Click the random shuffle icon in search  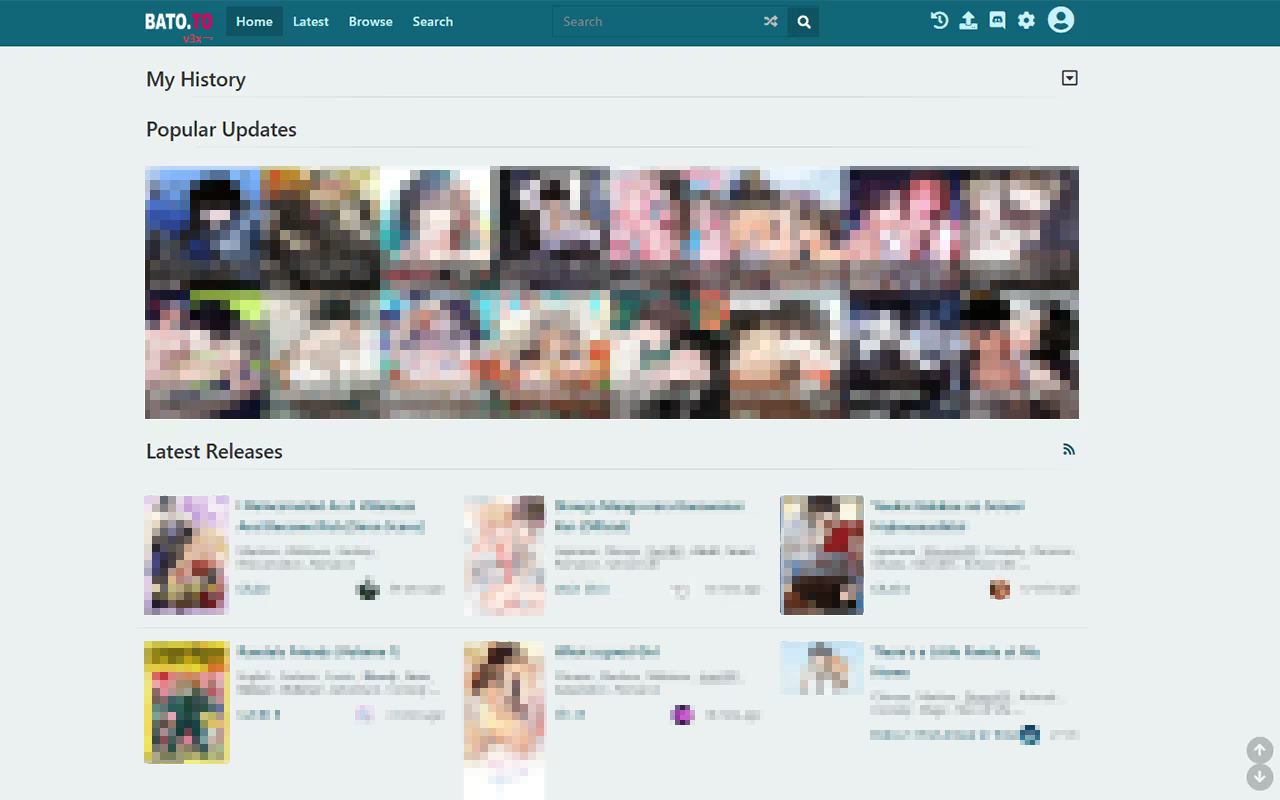coord(770,21)
